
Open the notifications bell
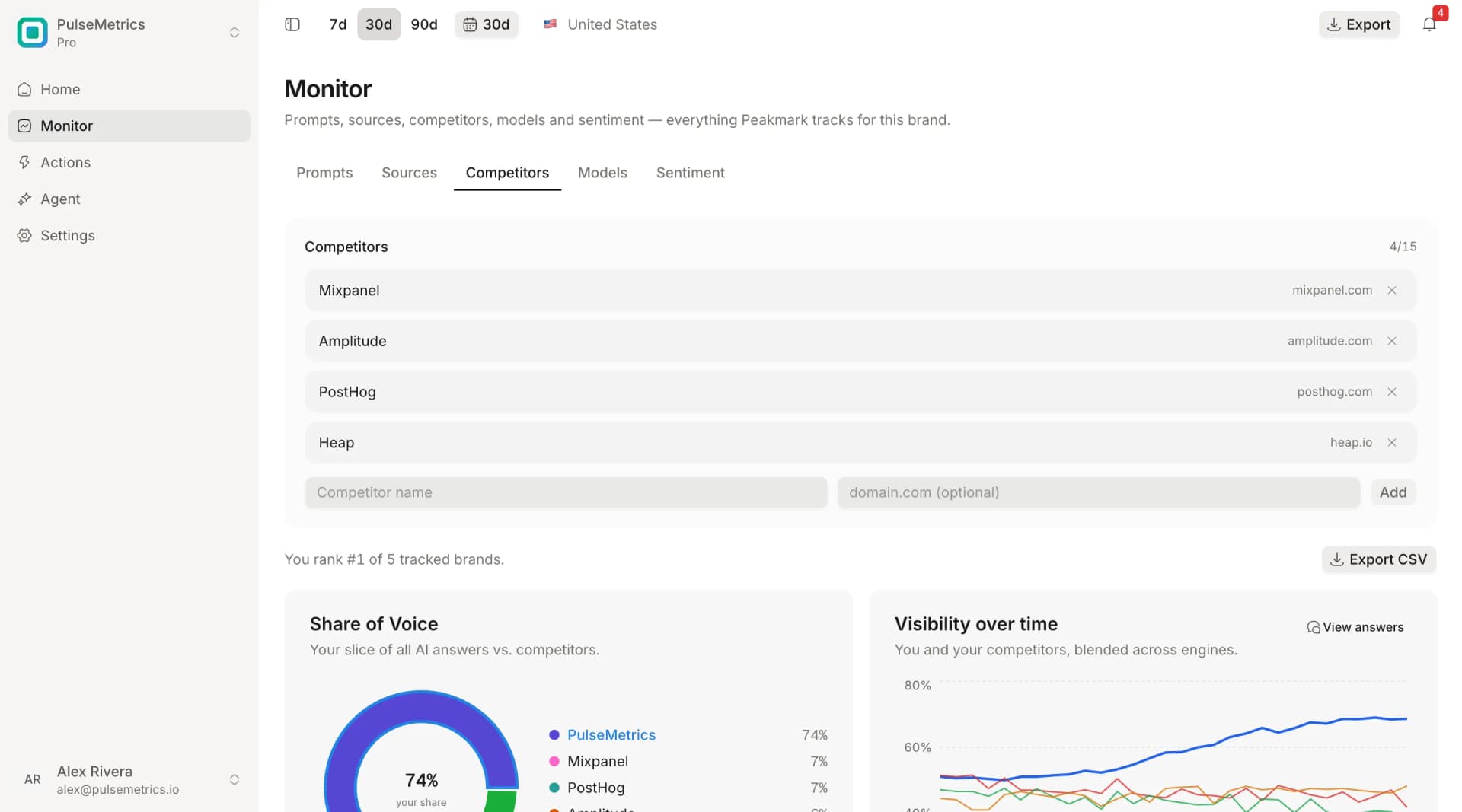point(1429,24)
